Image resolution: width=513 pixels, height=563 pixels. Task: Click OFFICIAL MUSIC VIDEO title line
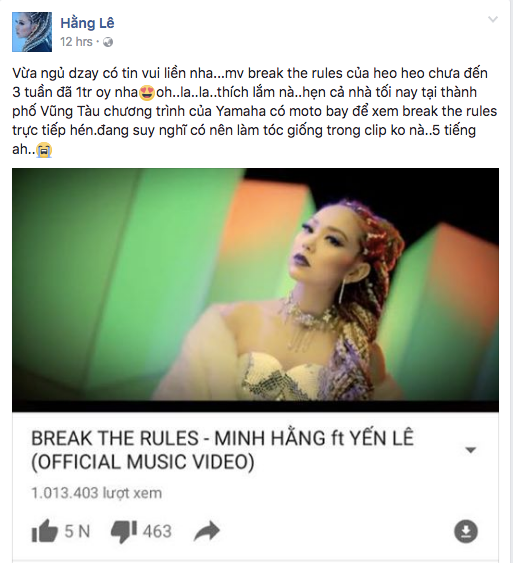[143, 462]
